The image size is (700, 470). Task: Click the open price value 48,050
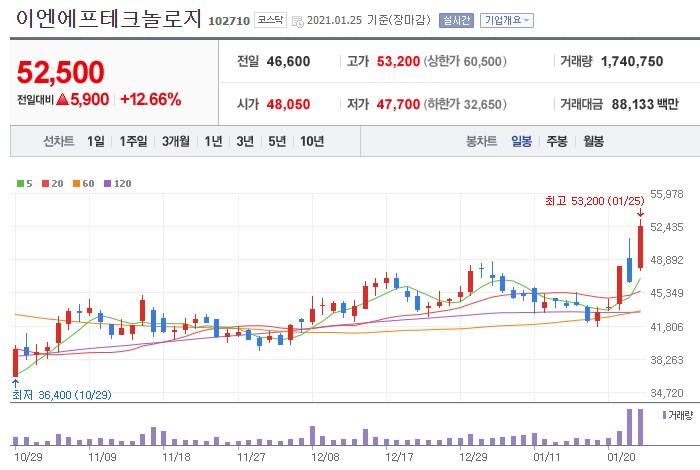pyautogui.click(x=288, y=104)
